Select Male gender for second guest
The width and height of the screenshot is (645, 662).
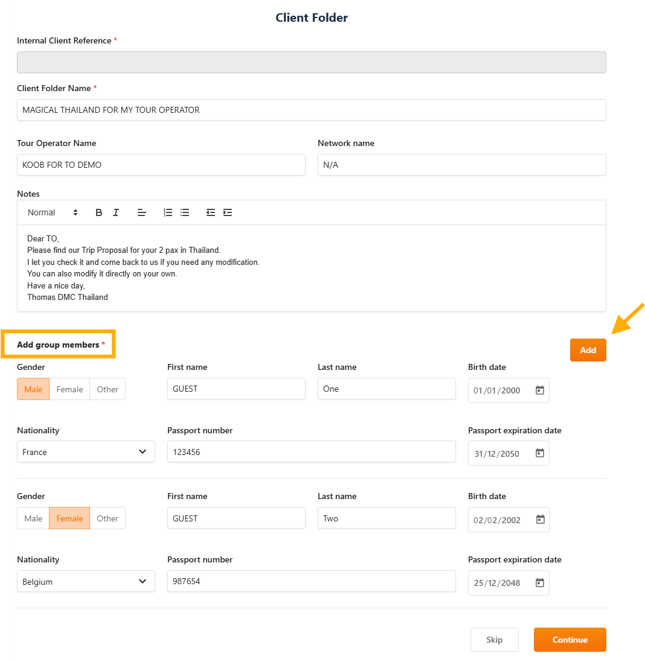[x=34, y=518]
